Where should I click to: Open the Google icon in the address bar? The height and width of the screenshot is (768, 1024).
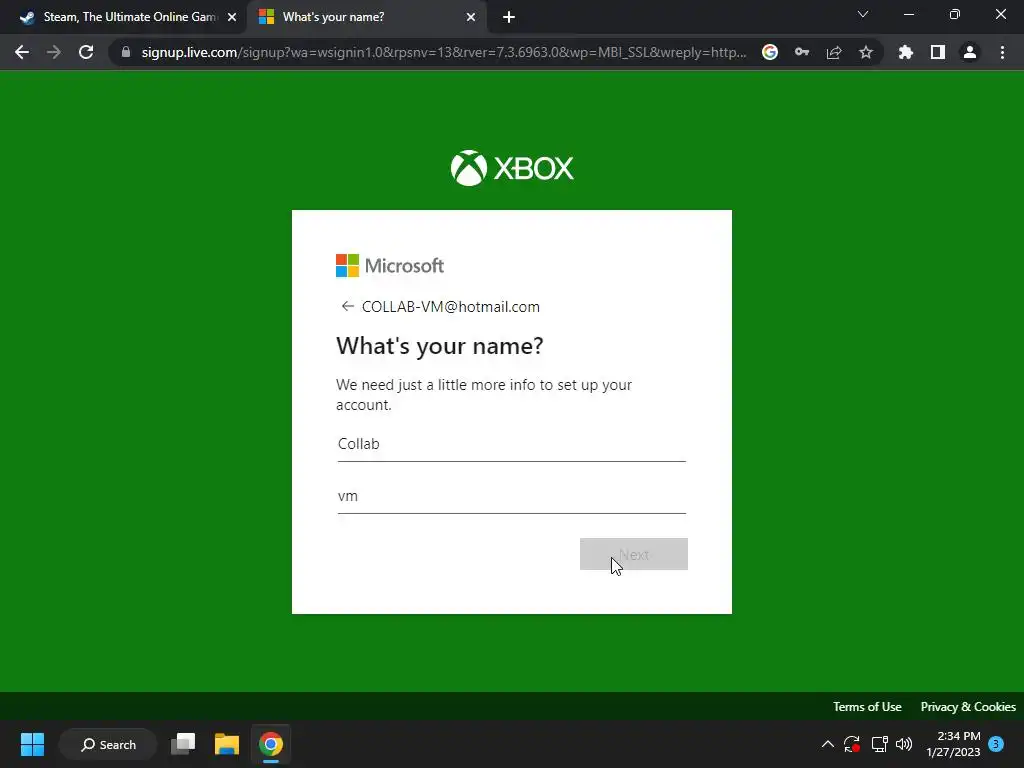(770, 52)
